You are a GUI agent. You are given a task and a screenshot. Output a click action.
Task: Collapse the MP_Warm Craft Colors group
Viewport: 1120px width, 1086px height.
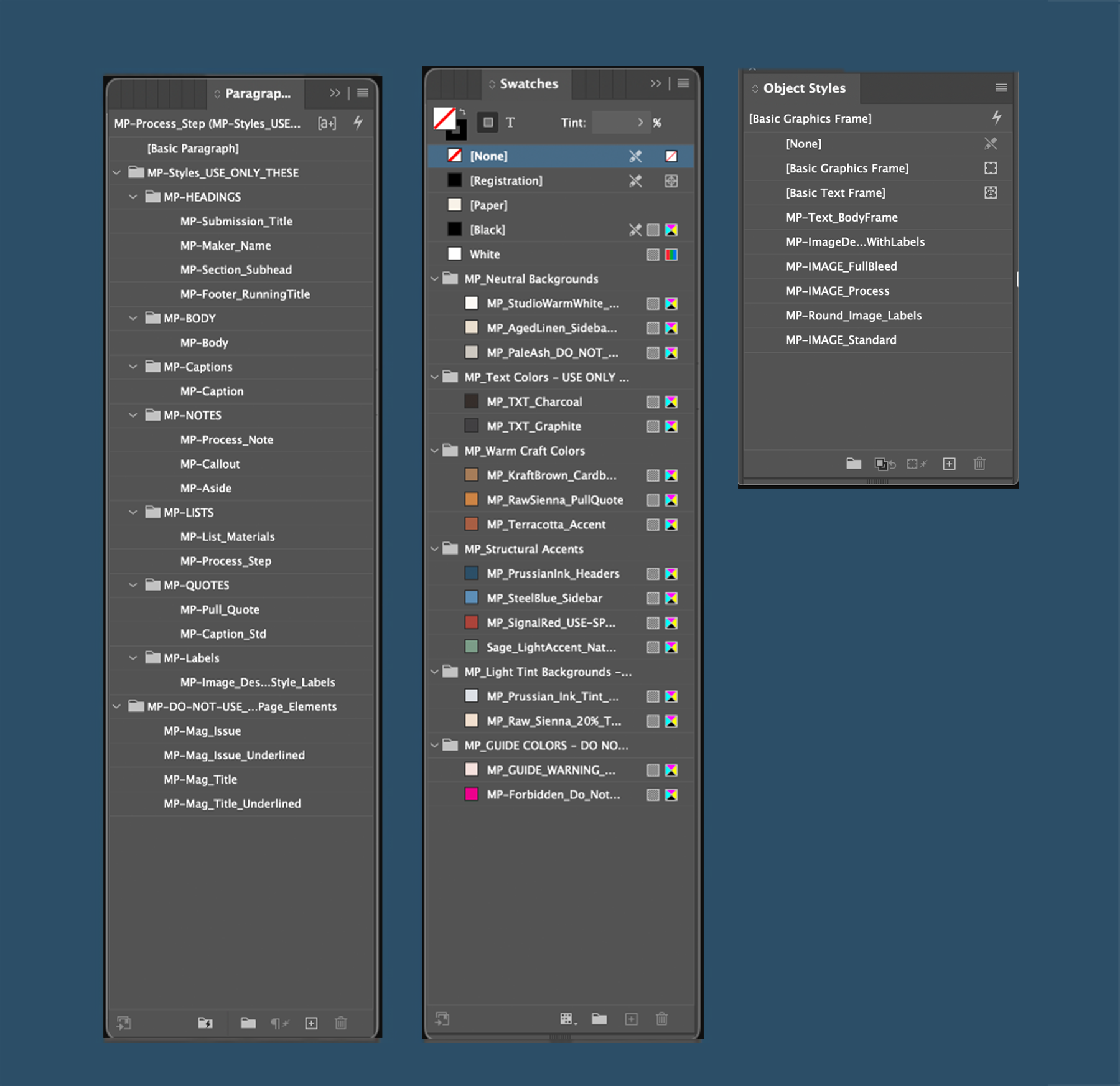point(434,451)
